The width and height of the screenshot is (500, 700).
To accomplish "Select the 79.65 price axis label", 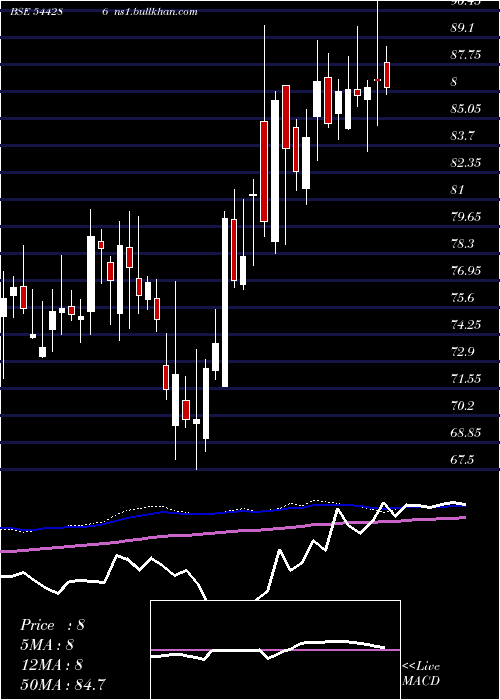I will [466, 217].
